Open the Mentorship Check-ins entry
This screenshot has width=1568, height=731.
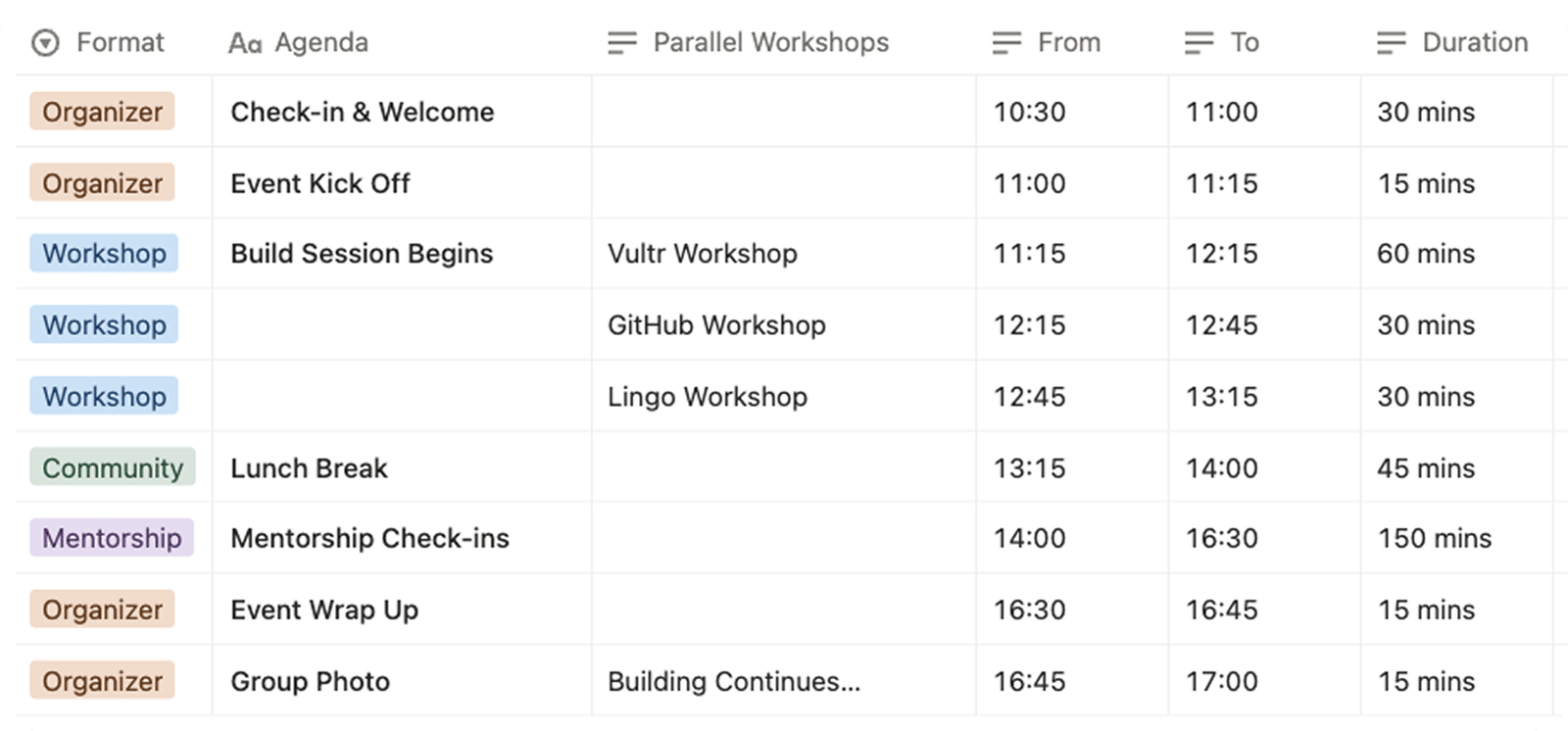pyautogui.click(x=369, y=538)
